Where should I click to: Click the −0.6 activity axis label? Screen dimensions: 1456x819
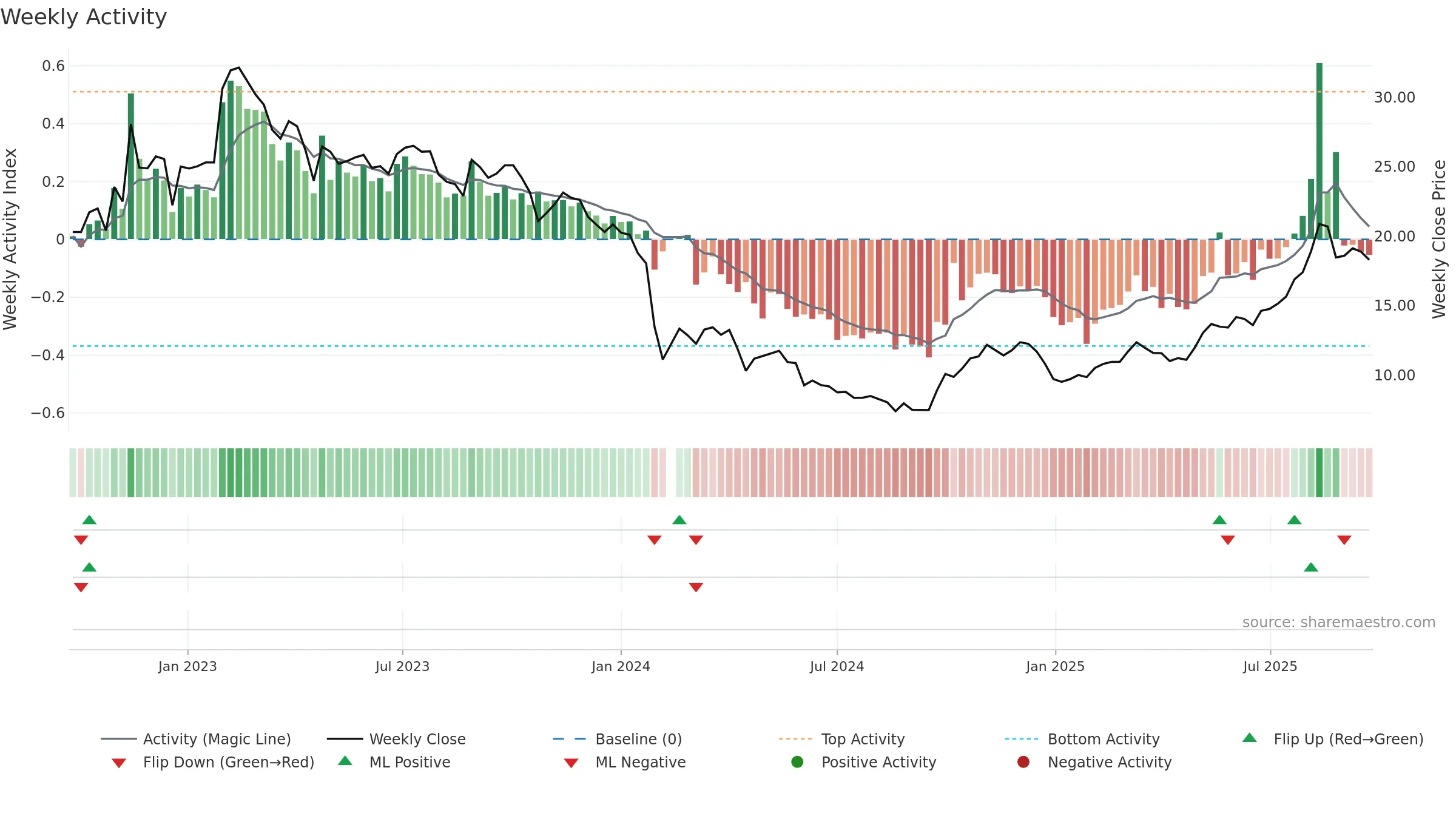tap(48, 413)
